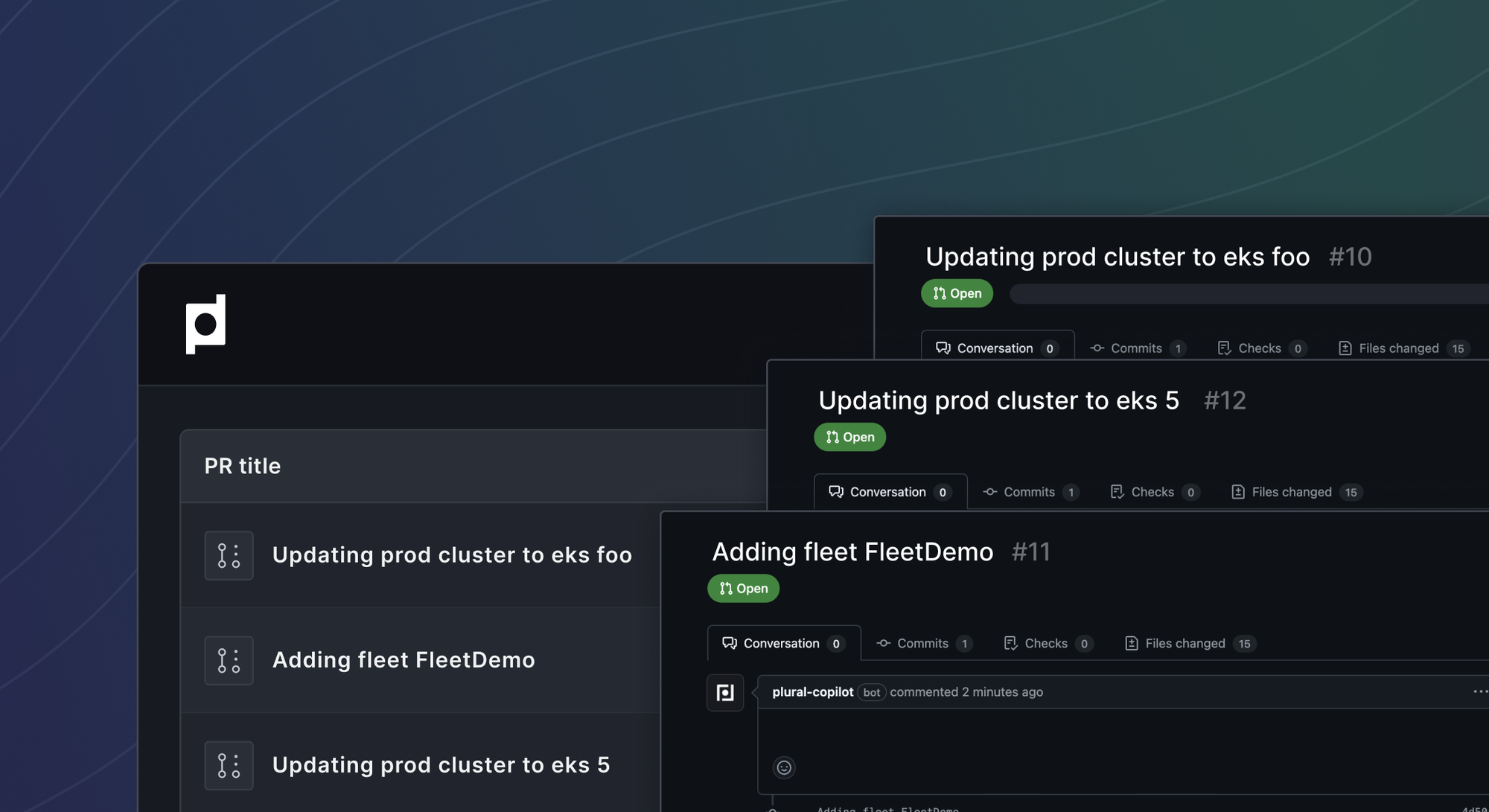Open Commits tab of PR #12
The image size is (1489, 812).
click(x=1030, y=492)
